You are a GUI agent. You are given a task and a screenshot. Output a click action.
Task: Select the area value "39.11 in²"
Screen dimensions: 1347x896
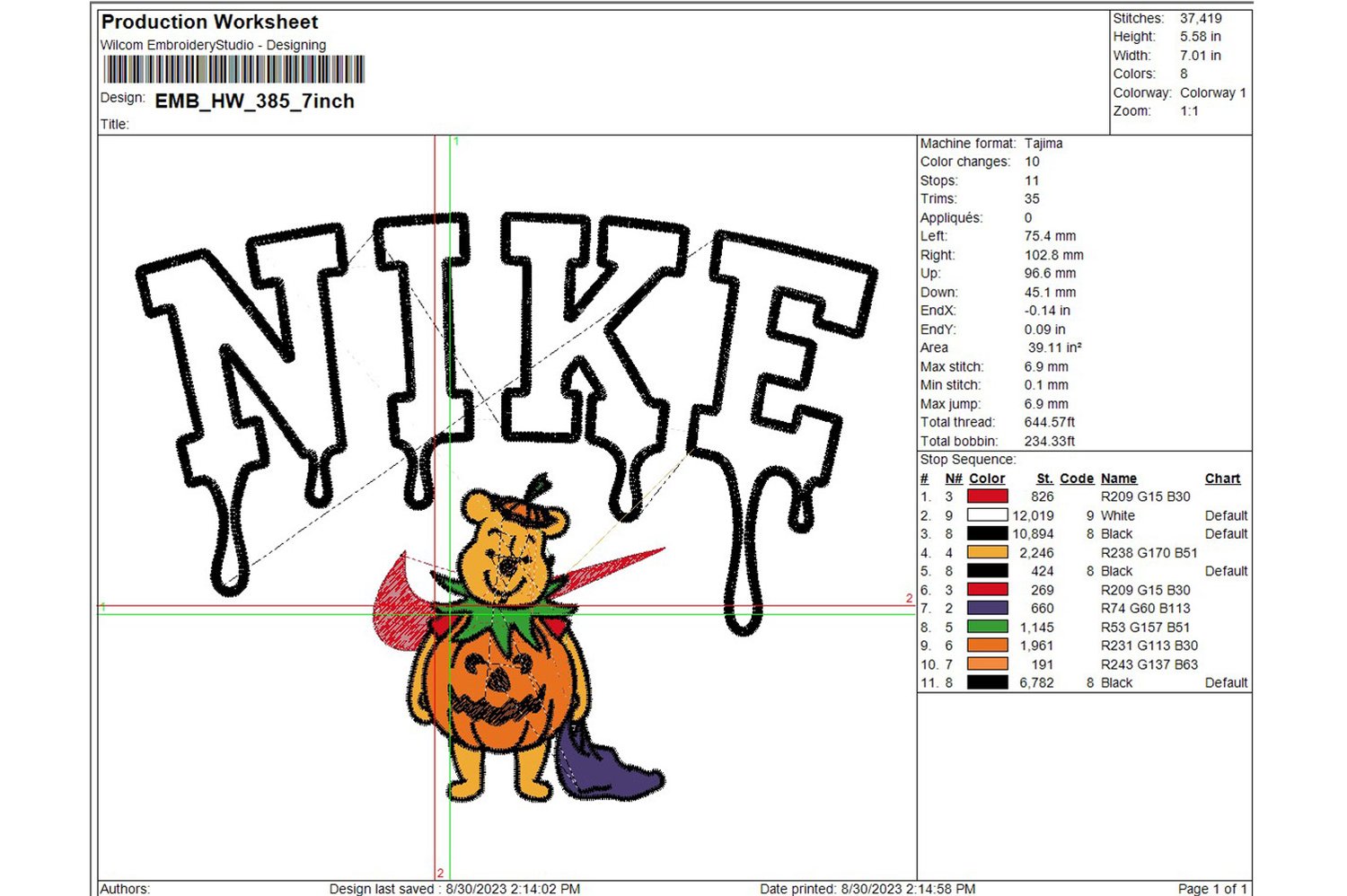coord(1055,347)
